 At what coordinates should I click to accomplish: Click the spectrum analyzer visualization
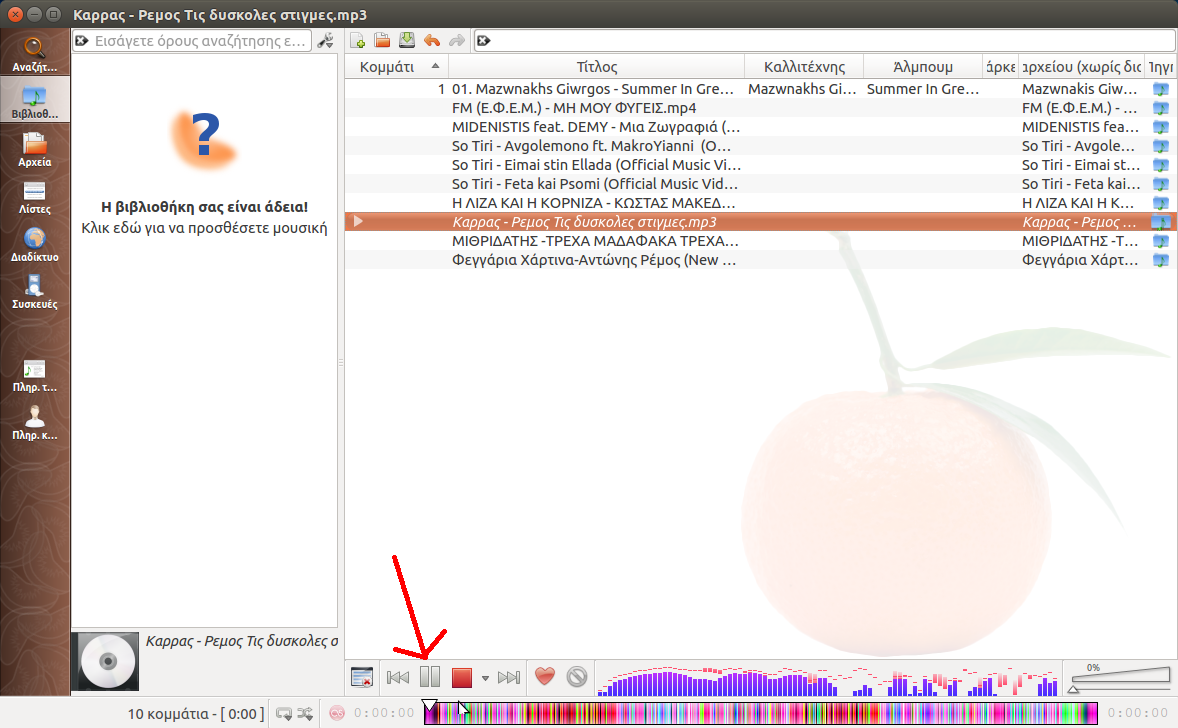pos(829,679)
